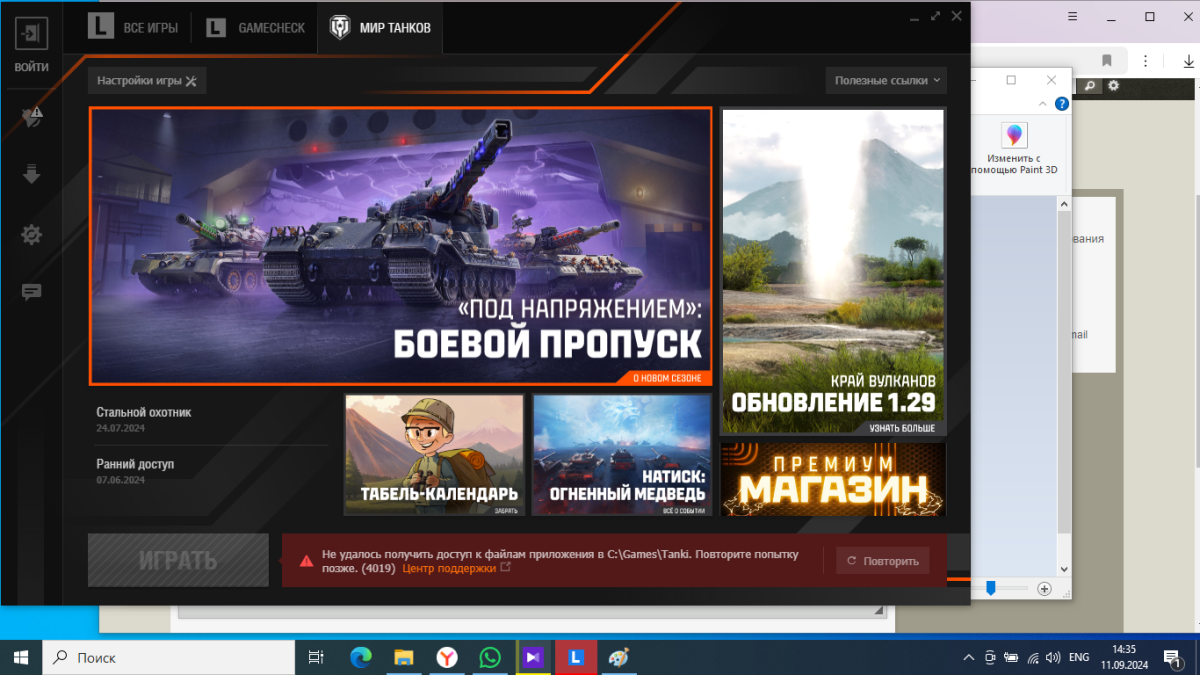Open downloads arrow icon in sidebar
Viewport: 1200px width, 675px height.
coord(31,175)
